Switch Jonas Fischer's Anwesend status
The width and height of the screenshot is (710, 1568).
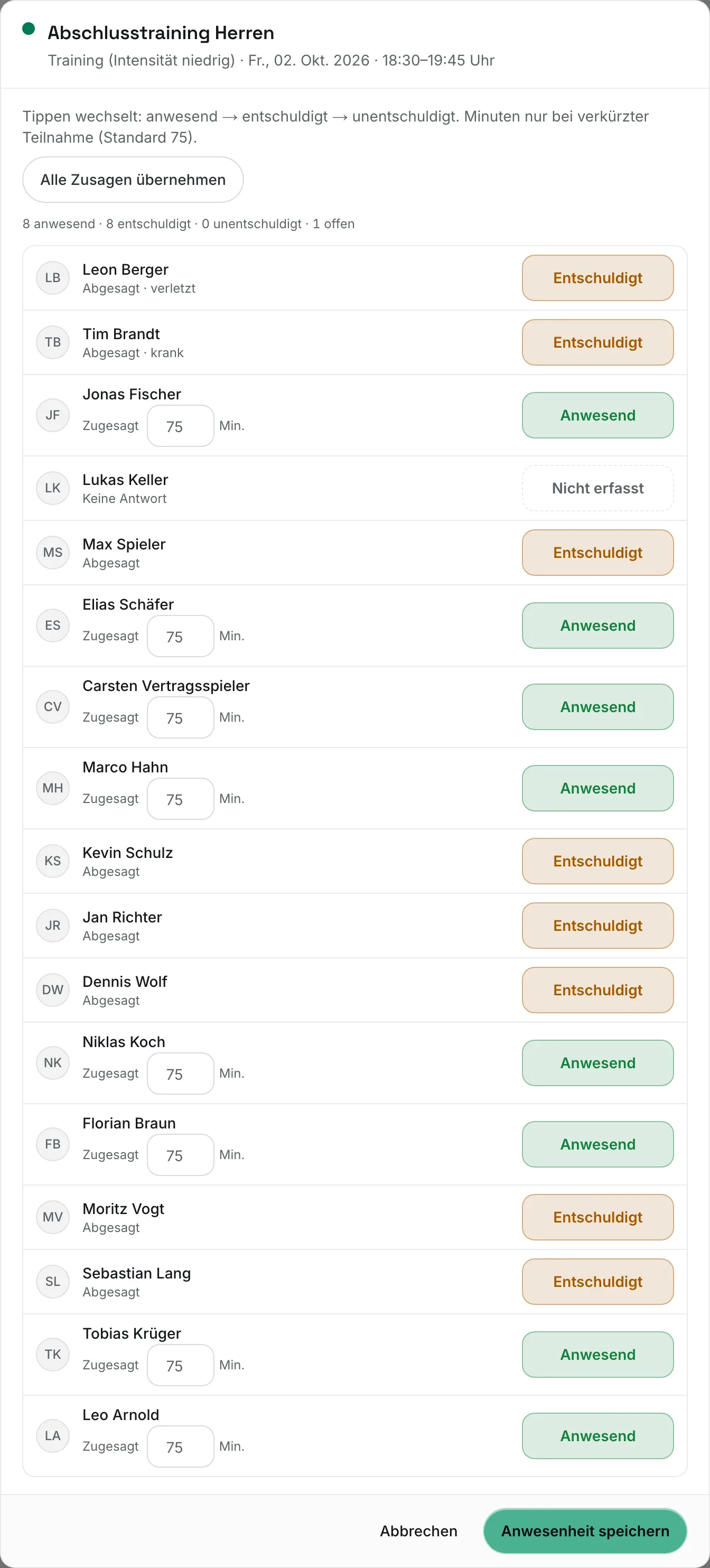click(x=597, y=415)
